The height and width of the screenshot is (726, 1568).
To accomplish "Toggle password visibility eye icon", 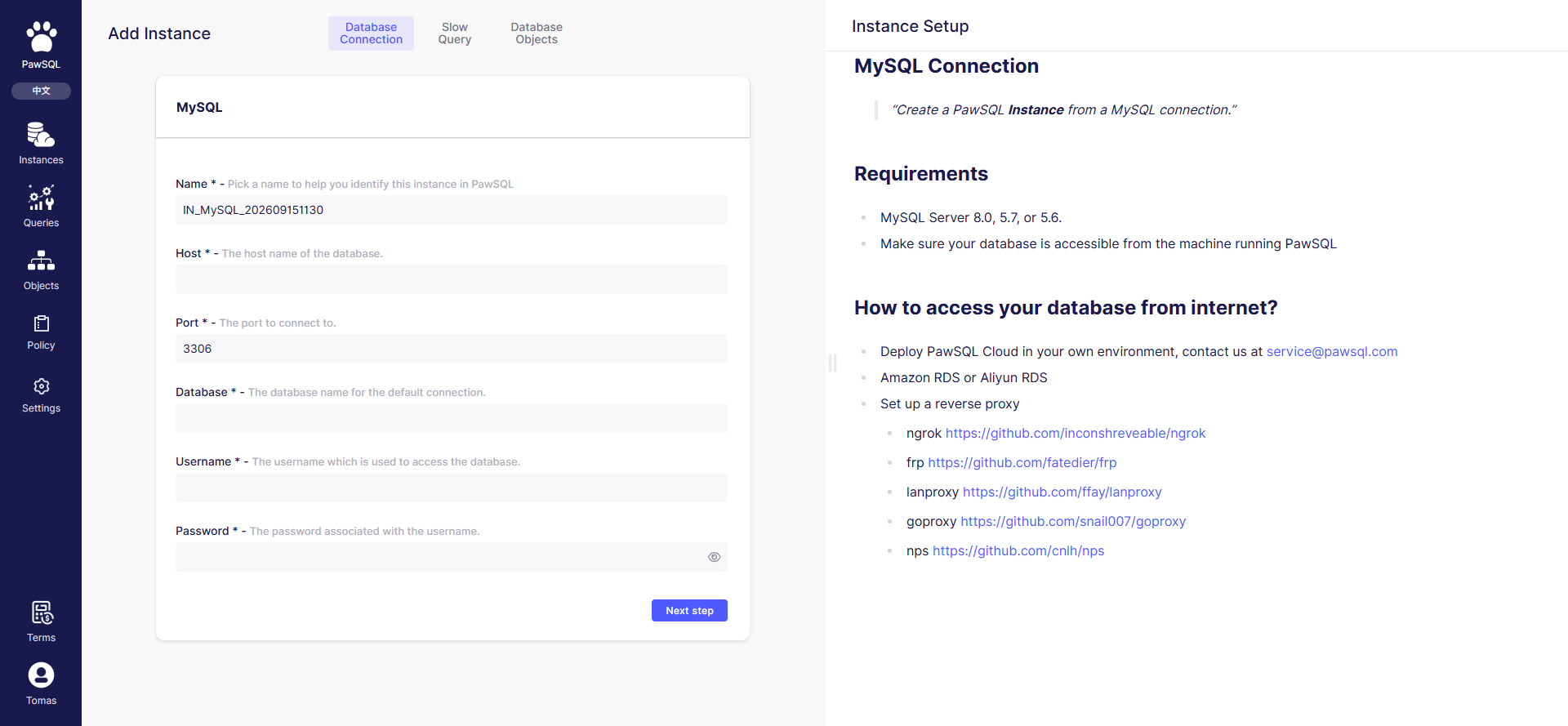I will click(714, 557).
